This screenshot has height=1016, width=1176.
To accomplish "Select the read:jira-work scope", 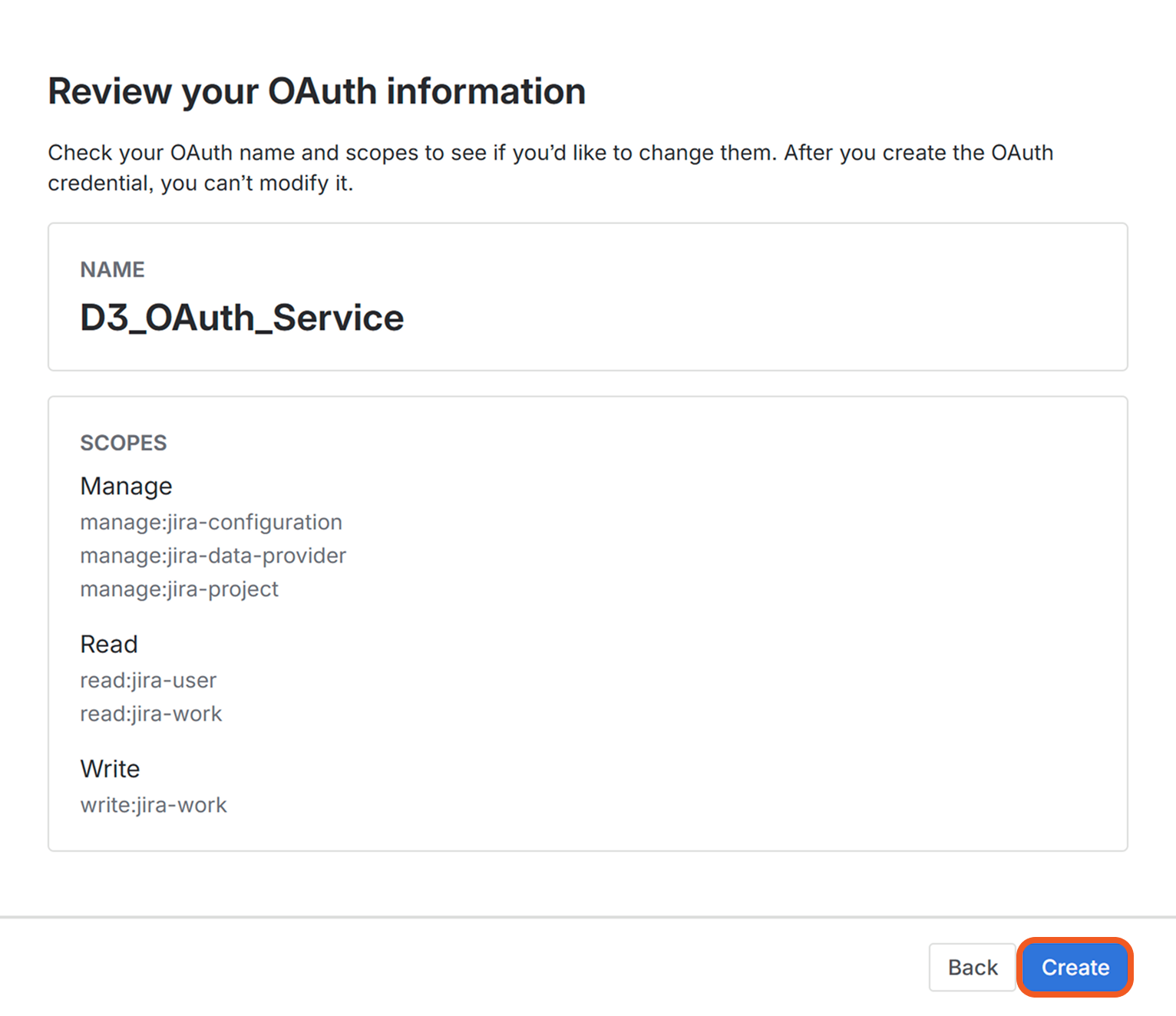I will coord(150,714).
